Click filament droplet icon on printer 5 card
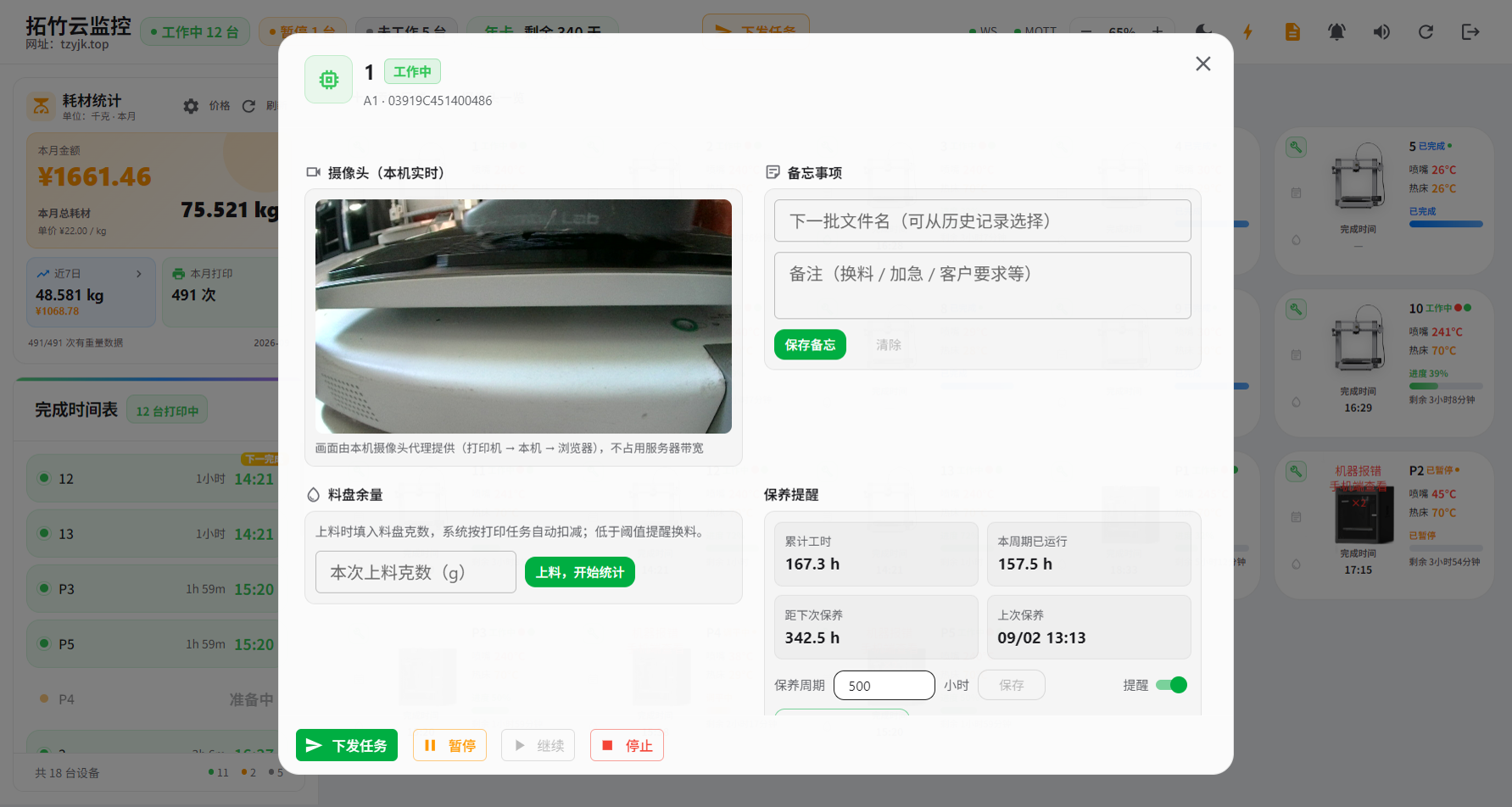1512x807 pixels. tap(1296, 240)
